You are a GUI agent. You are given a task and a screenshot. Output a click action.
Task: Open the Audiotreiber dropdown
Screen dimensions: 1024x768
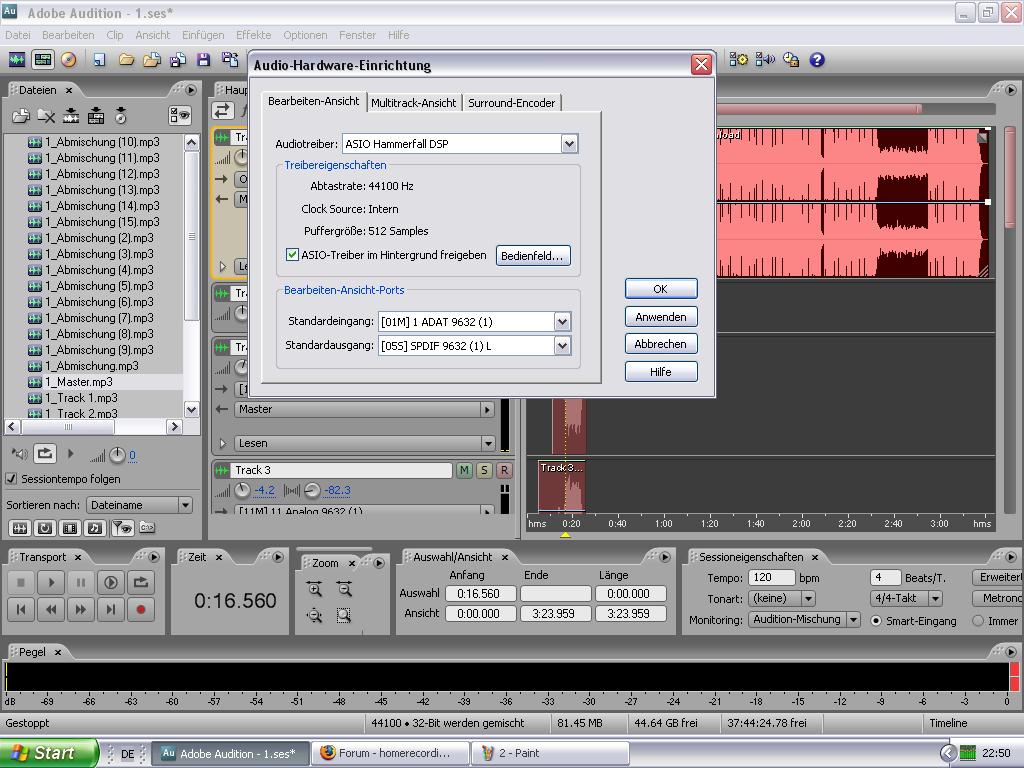coord(569,144)
